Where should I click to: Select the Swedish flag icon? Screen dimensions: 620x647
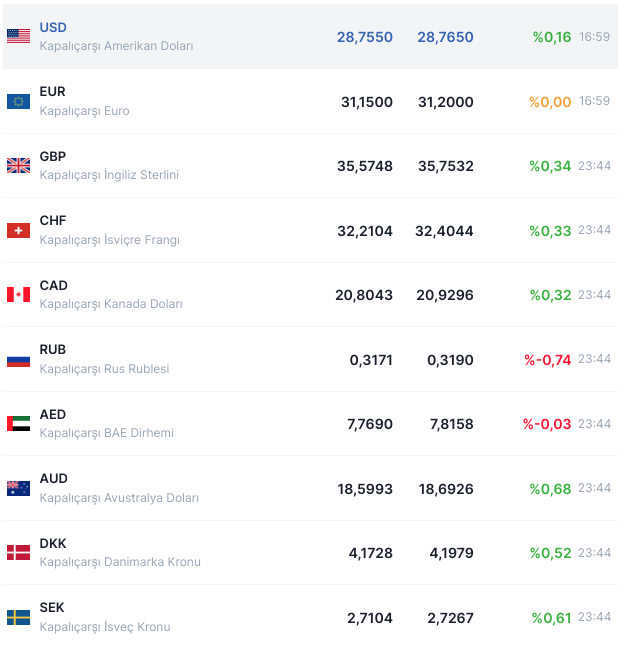(18, 617)
